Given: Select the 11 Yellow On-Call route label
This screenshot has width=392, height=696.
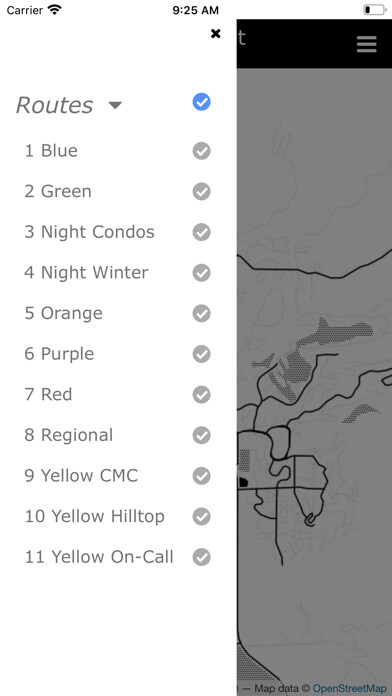Looking at the screenshot, I should pos(99,557).
